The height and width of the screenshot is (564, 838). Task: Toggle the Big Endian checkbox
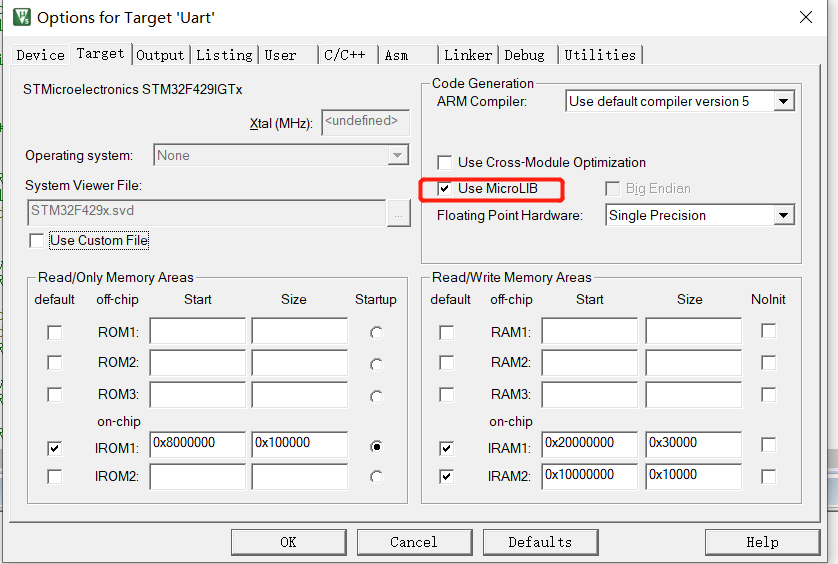[612, 189]
